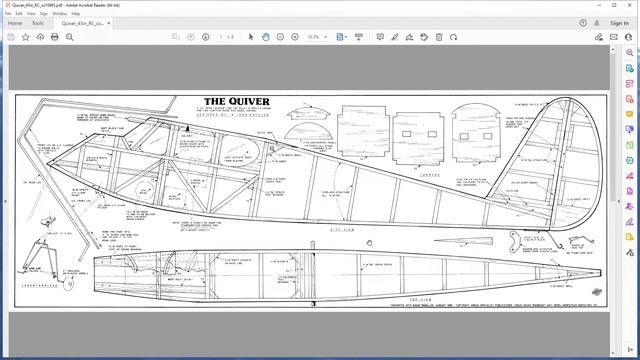Open the pink Redact tool in sidebar

click(630, 176)
